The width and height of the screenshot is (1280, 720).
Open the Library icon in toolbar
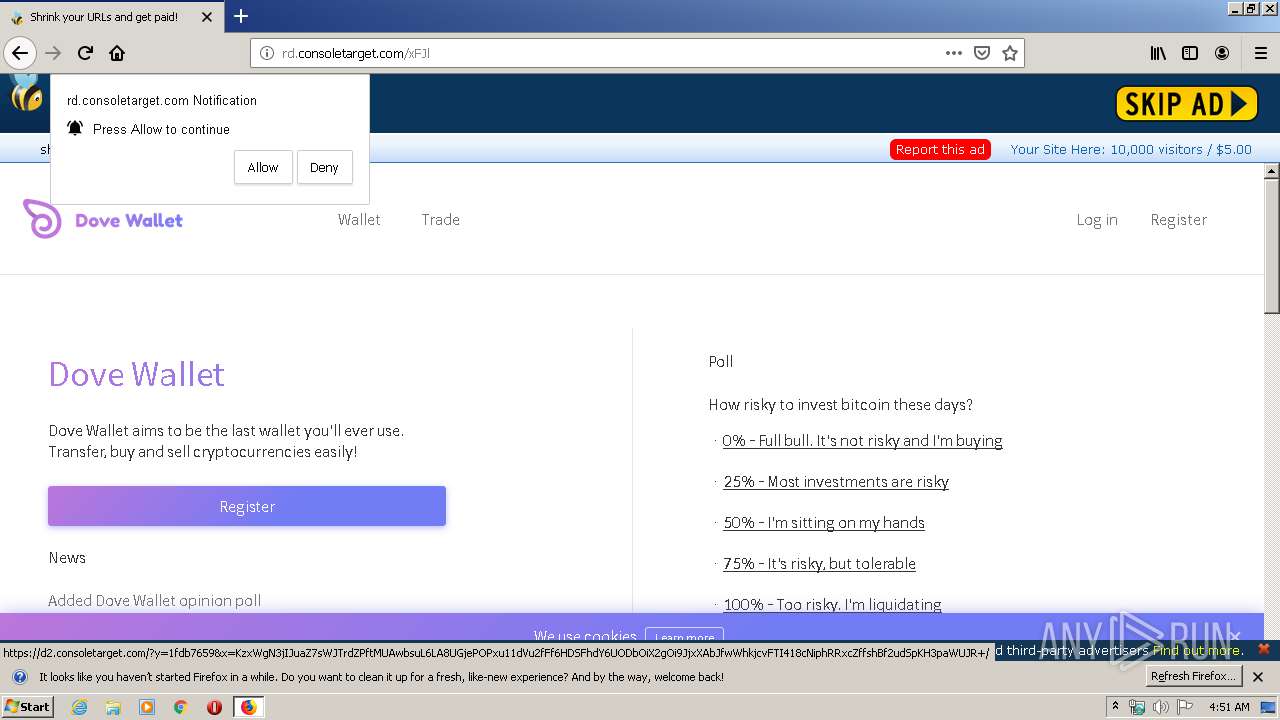point(1158,53)
